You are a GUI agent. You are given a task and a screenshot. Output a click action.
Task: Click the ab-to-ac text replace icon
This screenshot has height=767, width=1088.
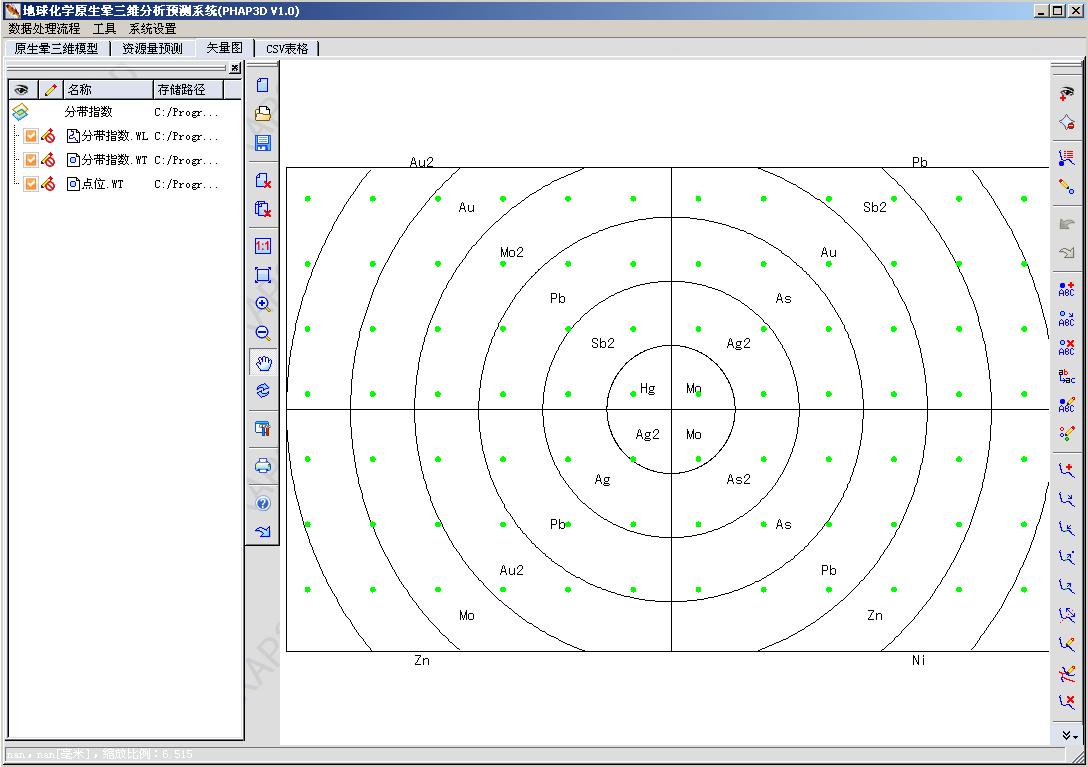pyautogui.click(x=1066, y=376)
